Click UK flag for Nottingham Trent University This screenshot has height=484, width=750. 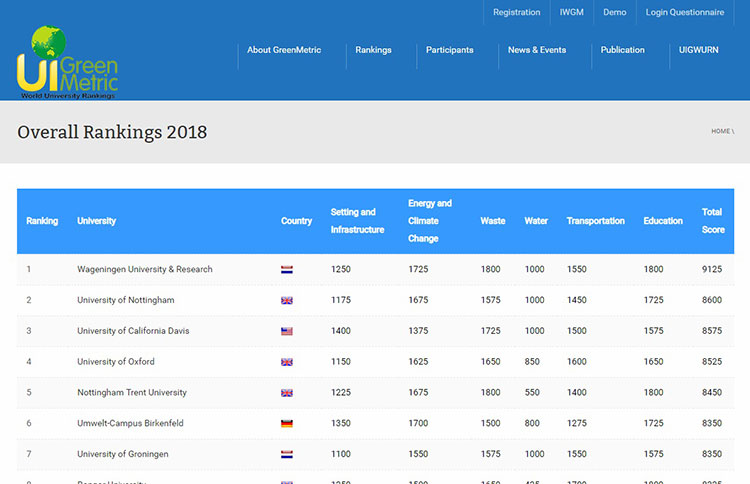click(287, 393)
